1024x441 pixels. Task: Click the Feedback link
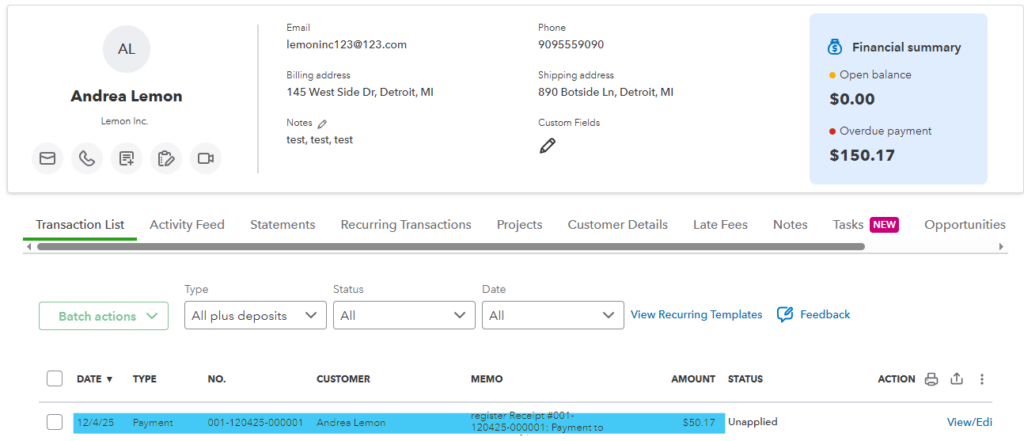pos(825,314)
